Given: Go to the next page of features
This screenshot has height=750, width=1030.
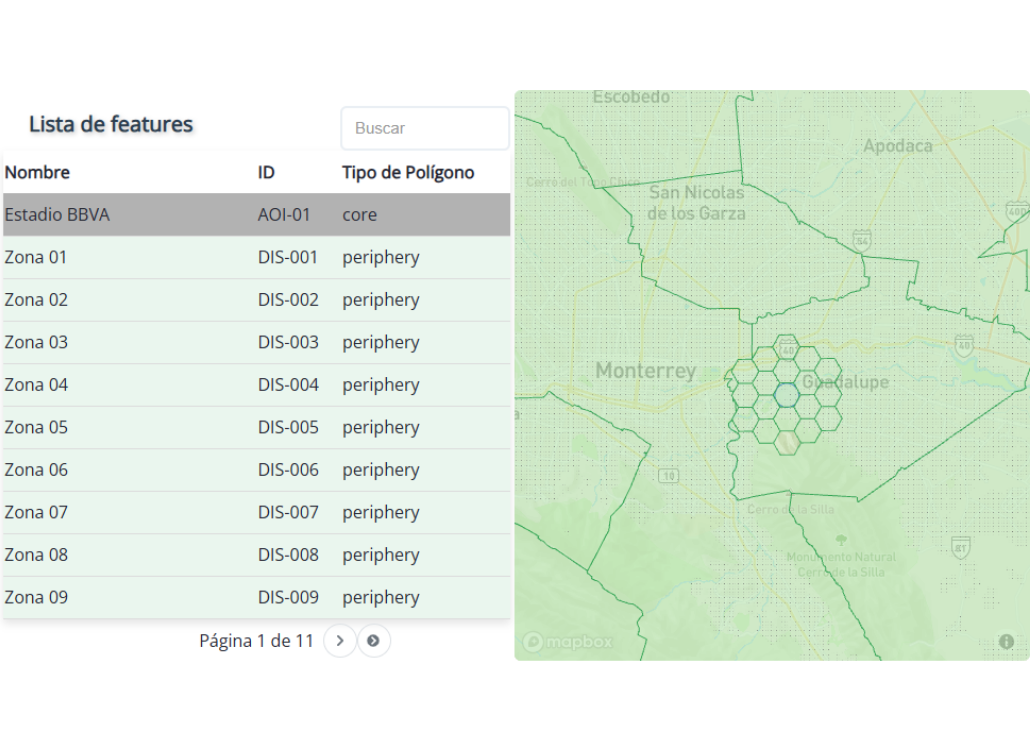Looking at the screenshot, I should [x=340, y=640].
